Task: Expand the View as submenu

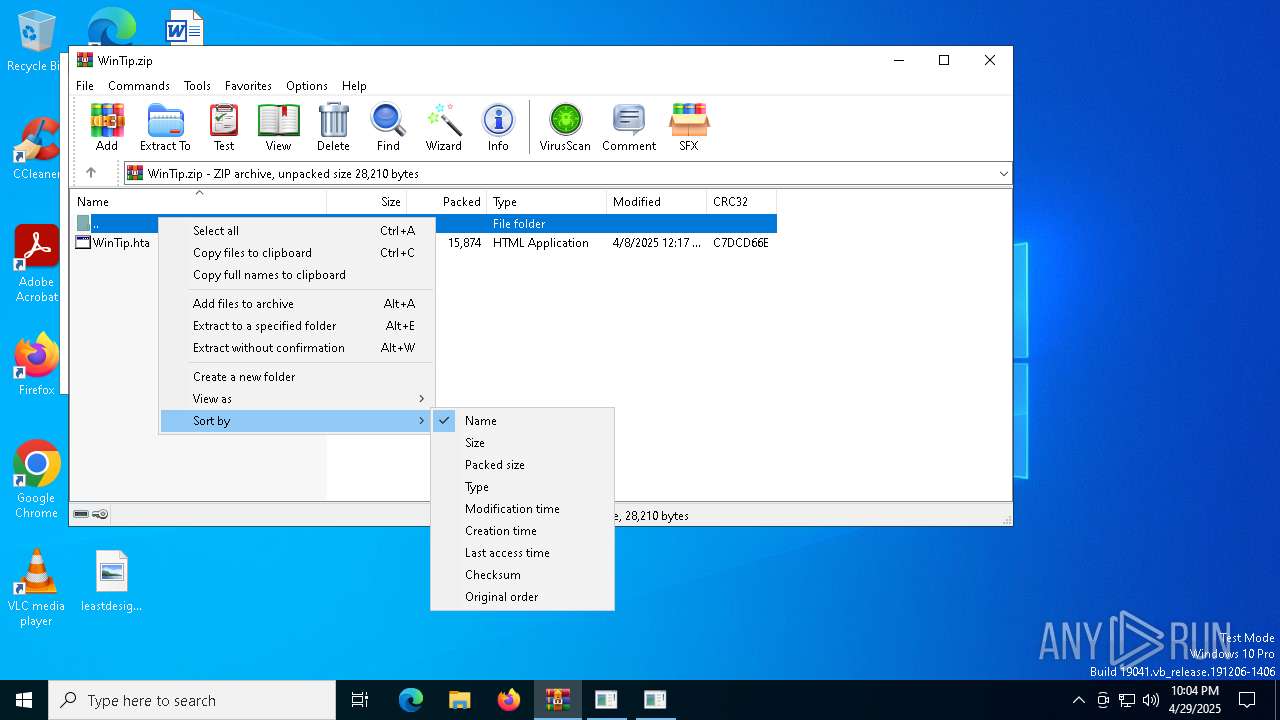Action: click(x=297, y=399)
